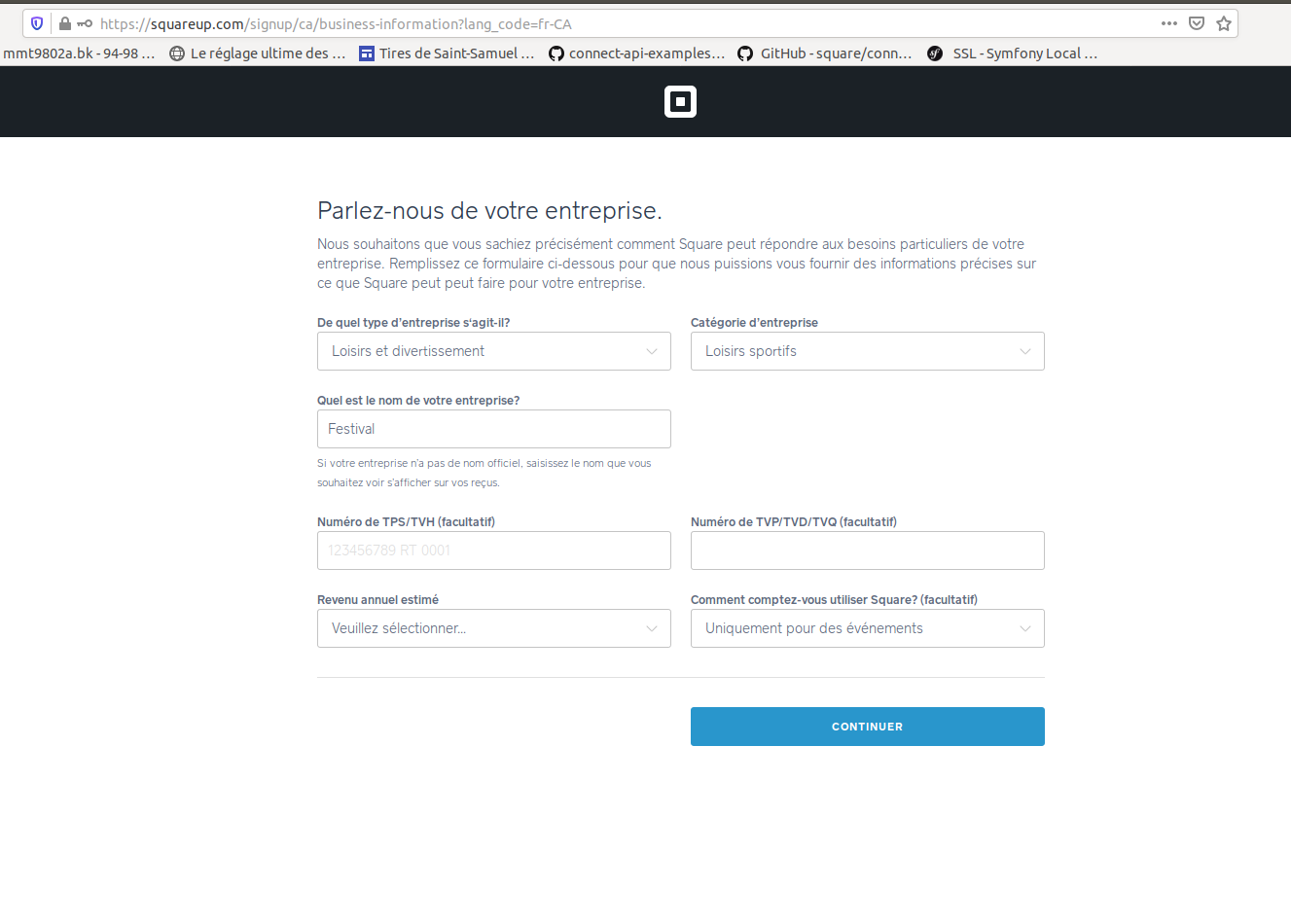Click the tracking protection shield icon

(x=37, y=23)
